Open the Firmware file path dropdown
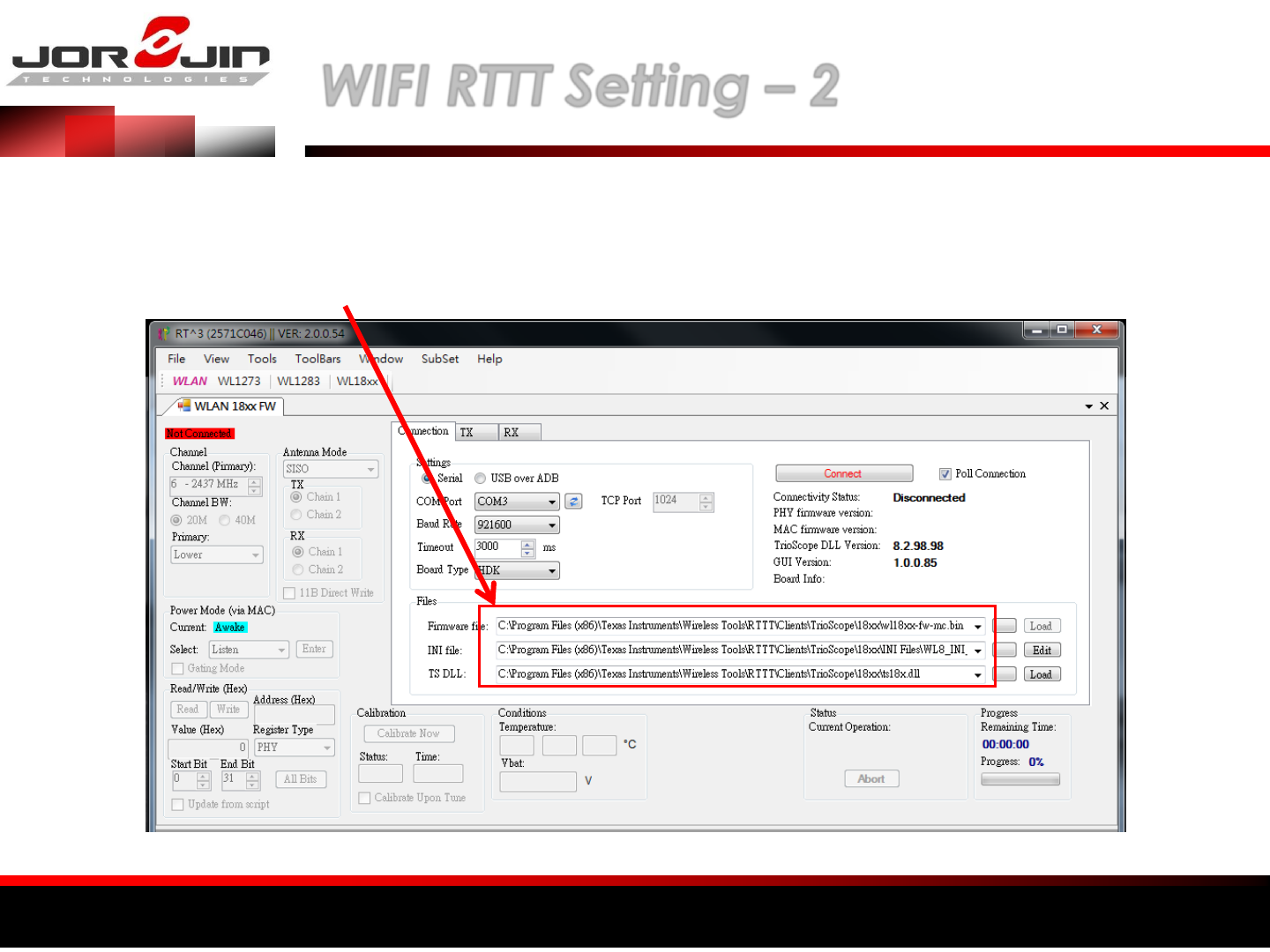The width and height of the screenshot is (1270, 952). click(978, 626)
